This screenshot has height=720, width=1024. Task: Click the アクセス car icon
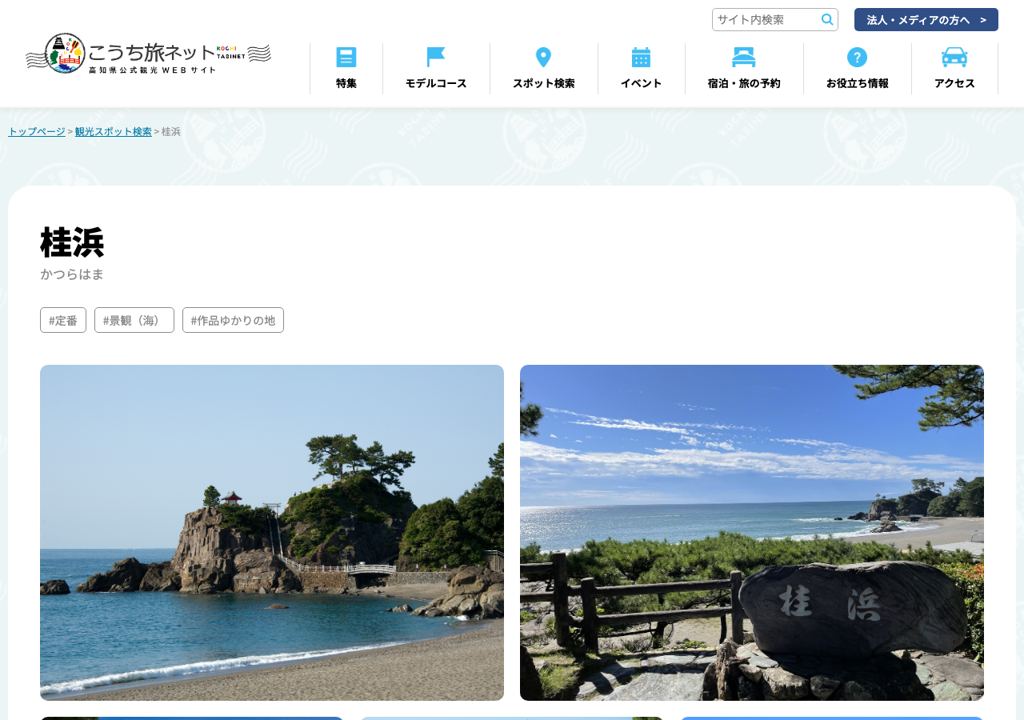click(954, 57)
